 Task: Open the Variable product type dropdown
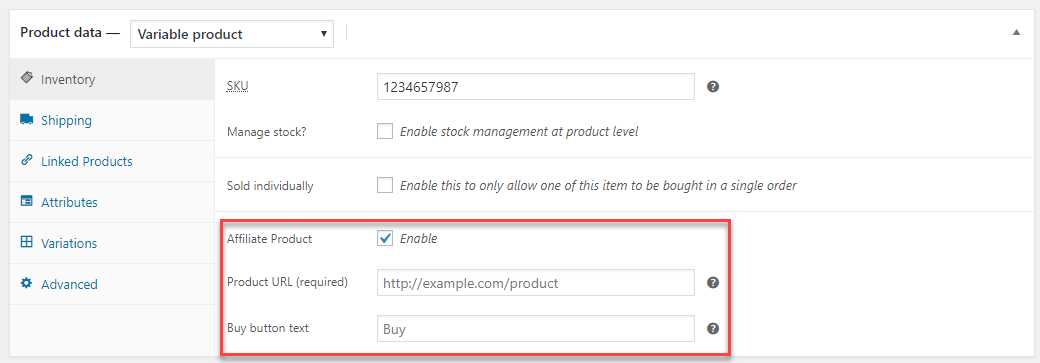coord(231,34)
